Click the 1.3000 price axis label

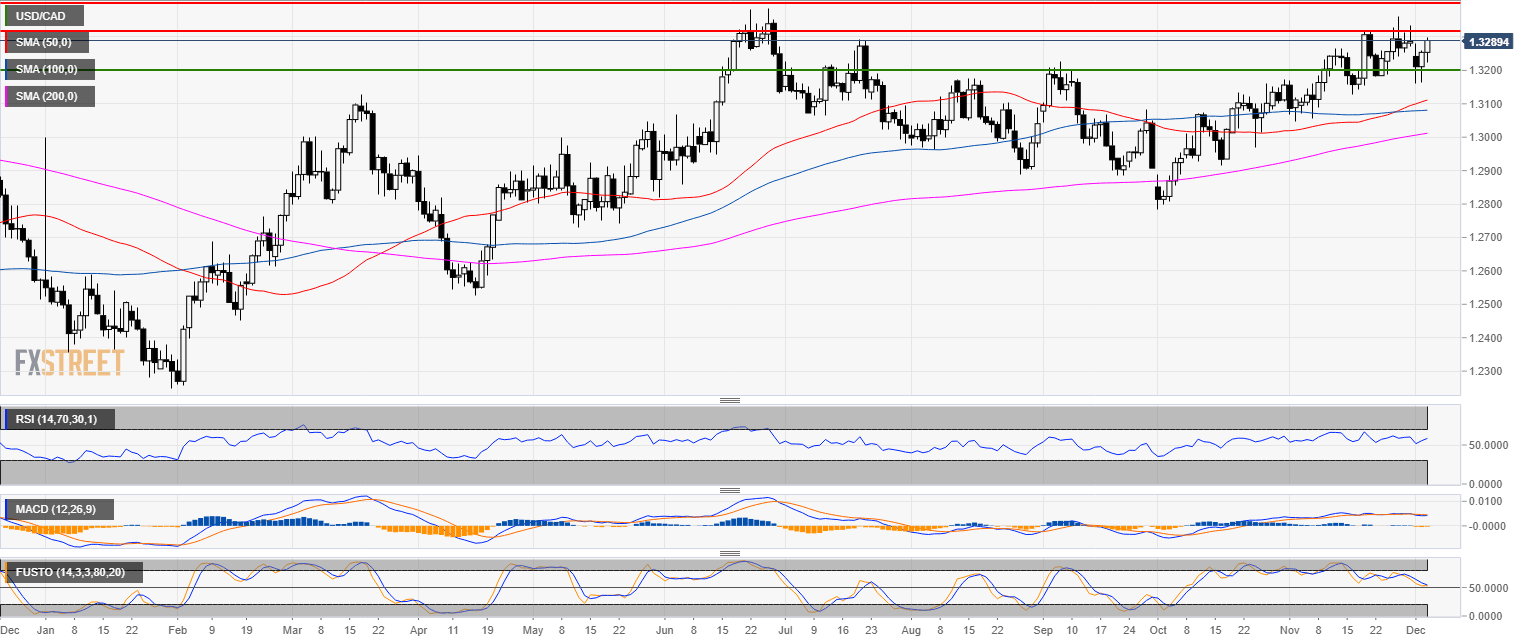[1481, 137]
